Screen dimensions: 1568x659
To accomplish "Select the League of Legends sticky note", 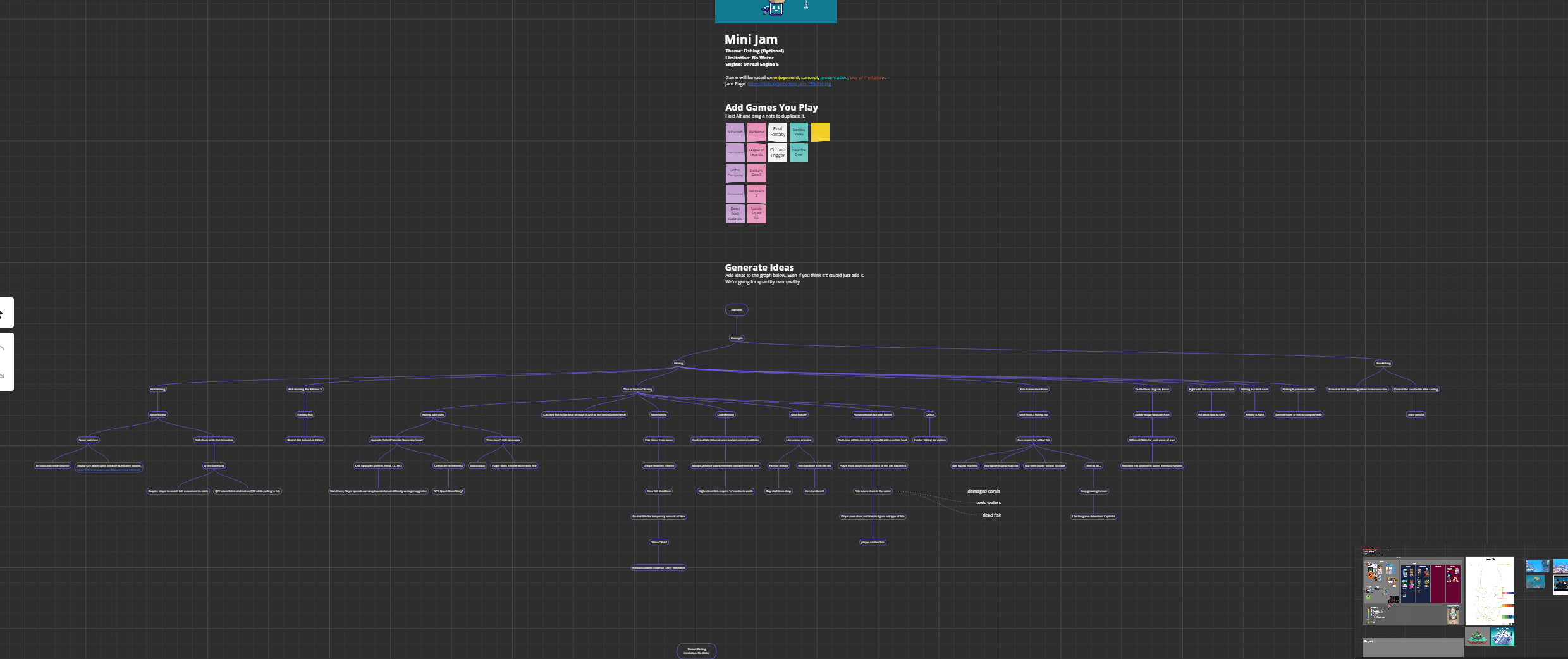I will pos(756,152).
